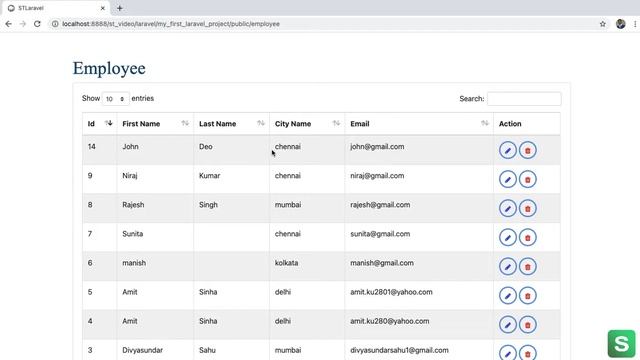Select the sunita@gmail.com email cell
Image resolution: width=640 pixels, height=360 pixels.
click(419, 238)
